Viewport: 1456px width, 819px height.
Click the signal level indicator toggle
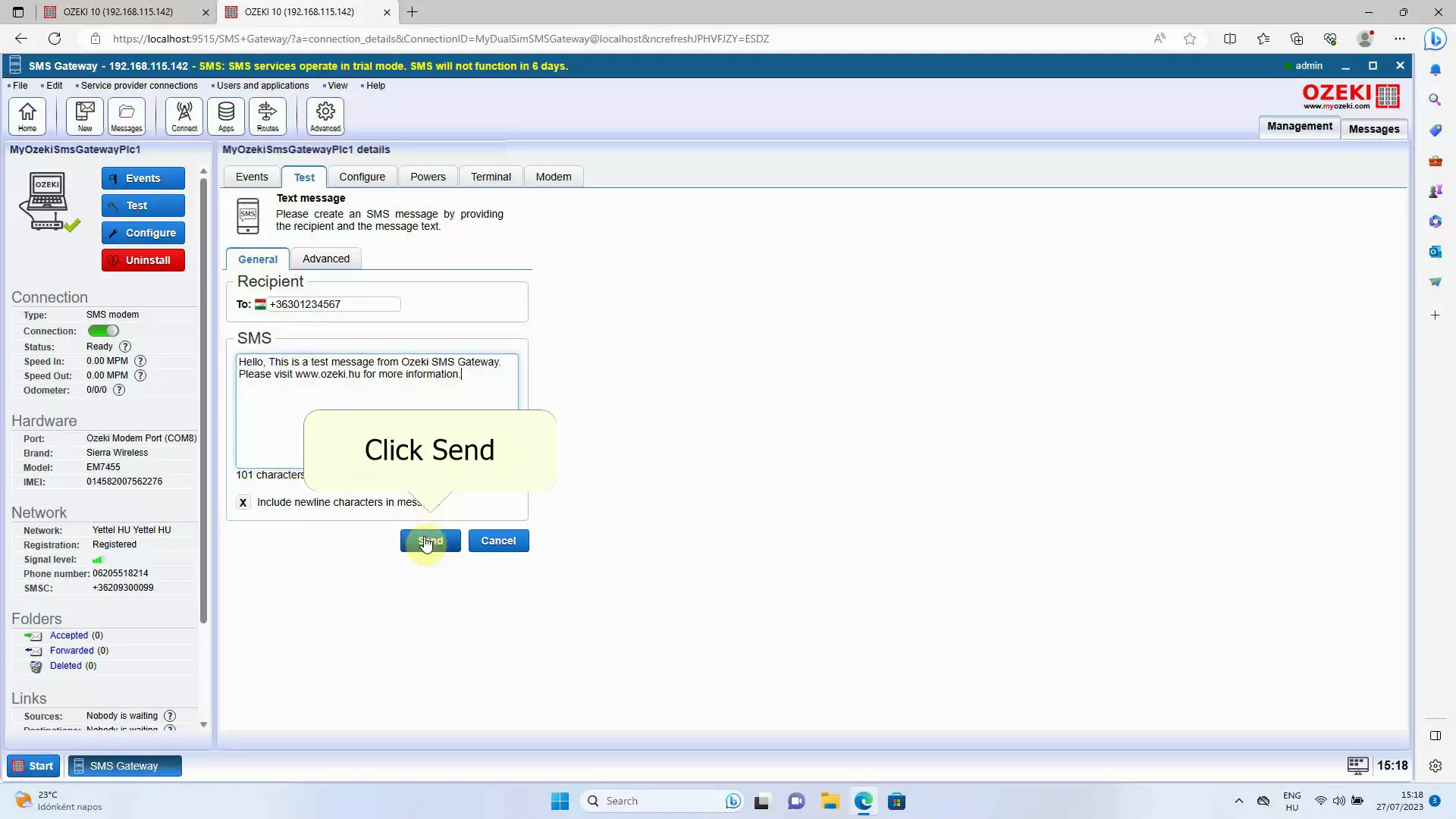click(x=96, y=558)
